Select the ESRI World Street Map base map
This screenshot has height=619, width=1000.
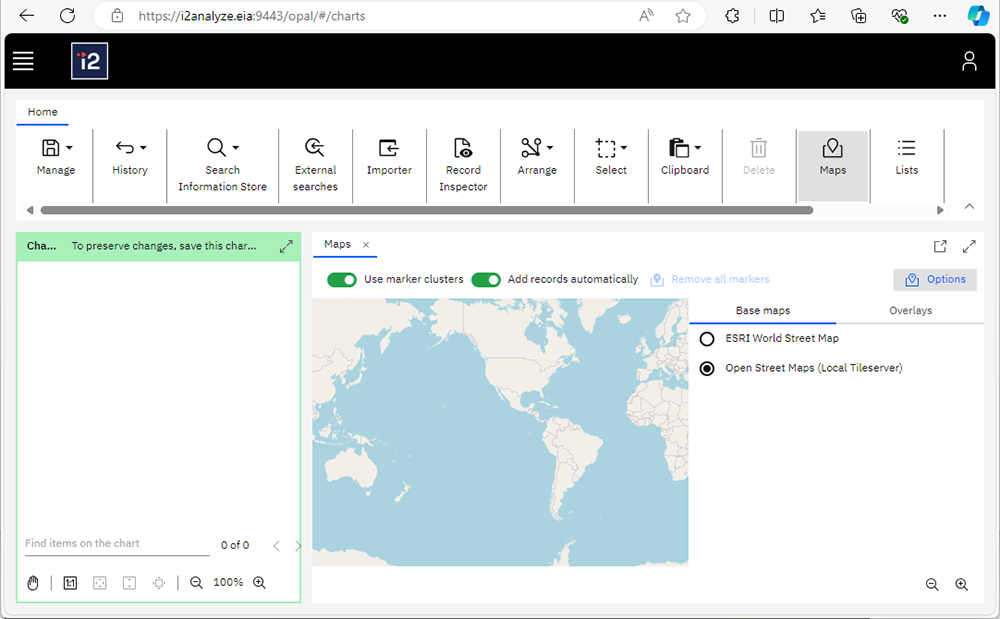tap(707, 338)
